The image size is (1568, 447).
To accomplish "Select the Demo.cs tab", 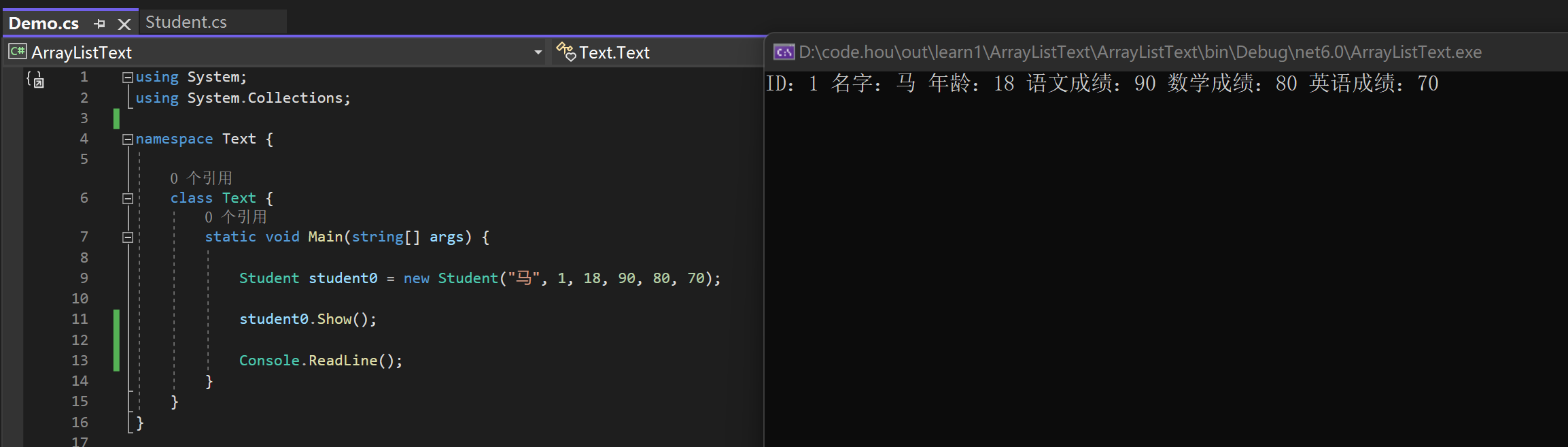I will pyautogui.click(x=43, y=24).
